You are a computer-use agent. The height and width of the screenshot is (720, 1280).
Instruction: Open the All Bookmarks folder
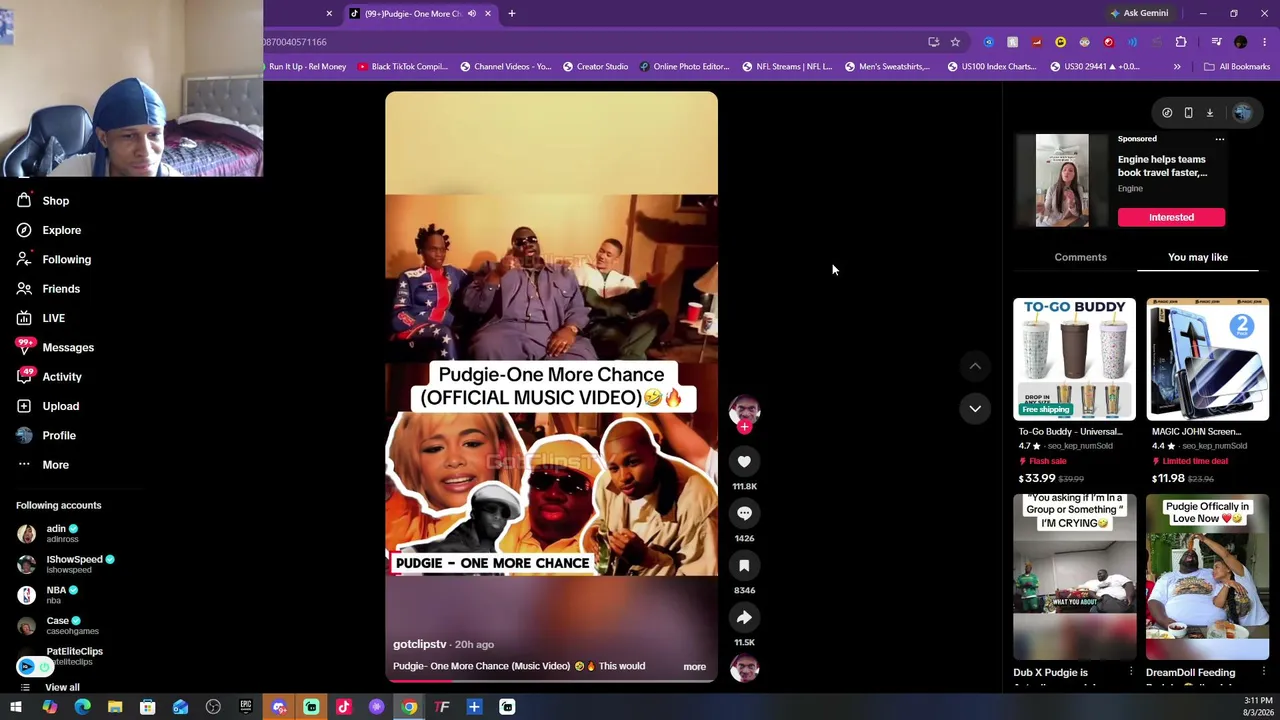(1237, 67)
